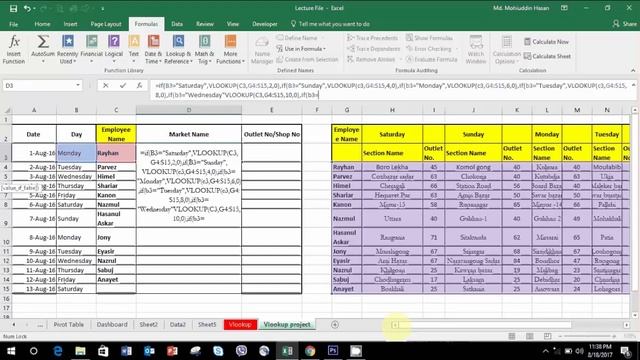Image resolution: width=640 pixels, height=360 pixels.
Task: Click the Select All corner triangle
Action: pos(7,110)
